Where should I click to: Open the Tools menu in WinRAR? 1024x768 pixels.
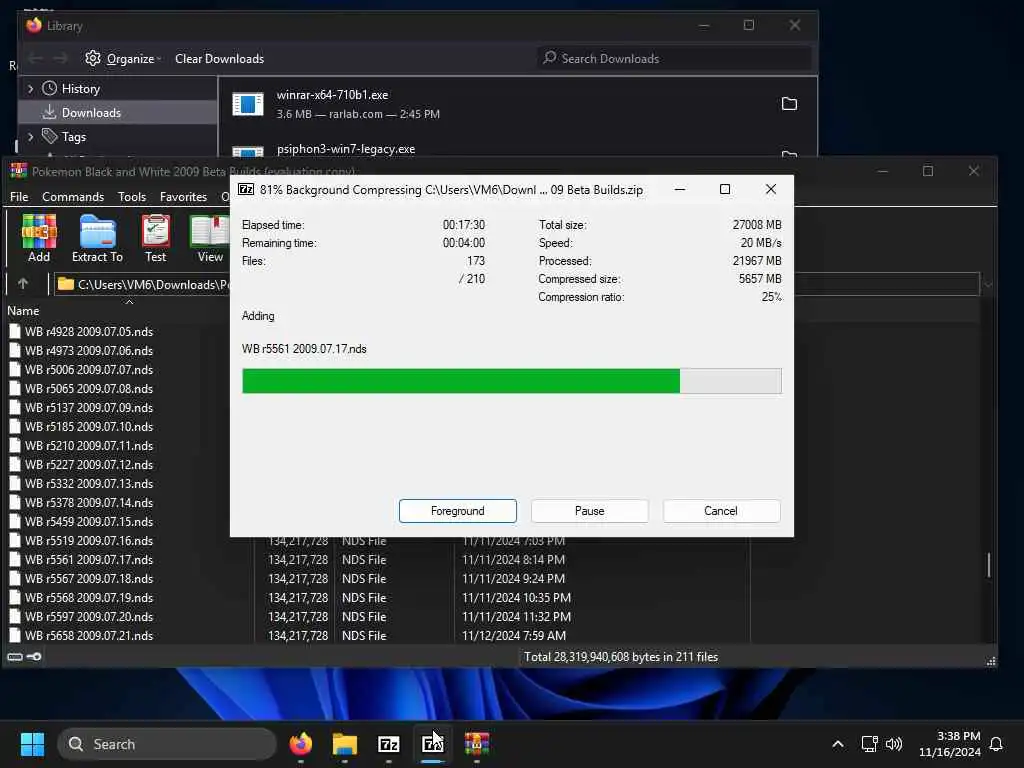[132, 197]
